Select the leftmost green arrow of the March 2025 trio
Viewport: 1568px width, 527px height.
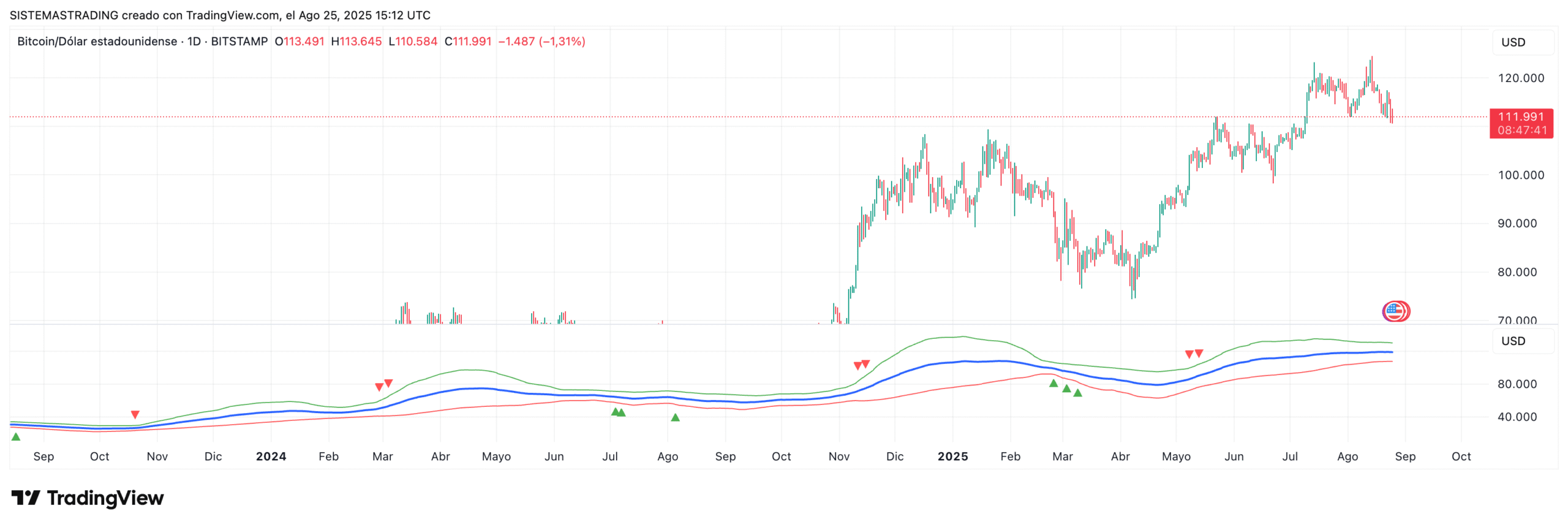(1053, 384)
